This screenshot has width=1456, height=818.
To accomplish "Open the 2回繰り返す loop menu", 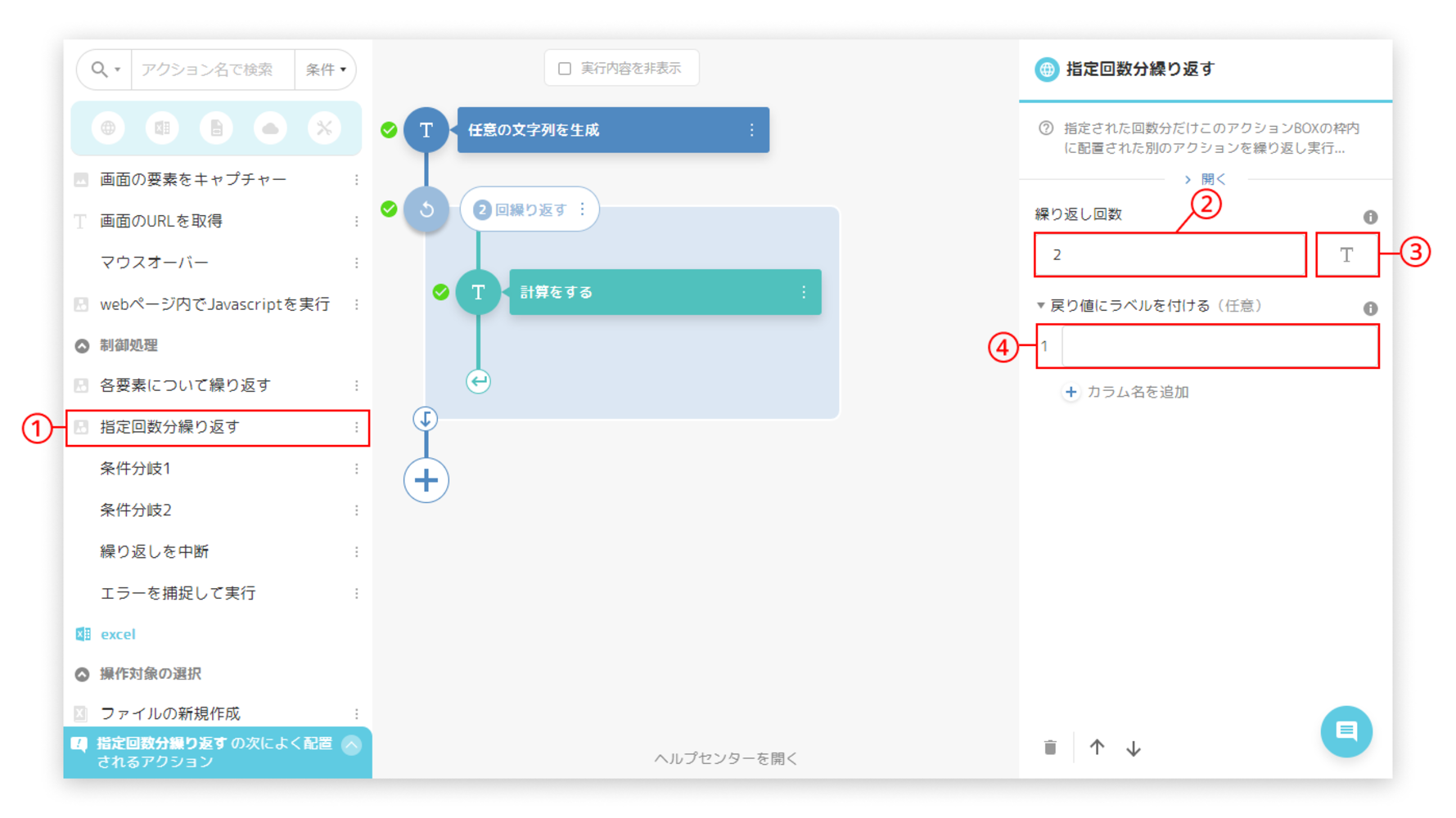I will 583,209.
